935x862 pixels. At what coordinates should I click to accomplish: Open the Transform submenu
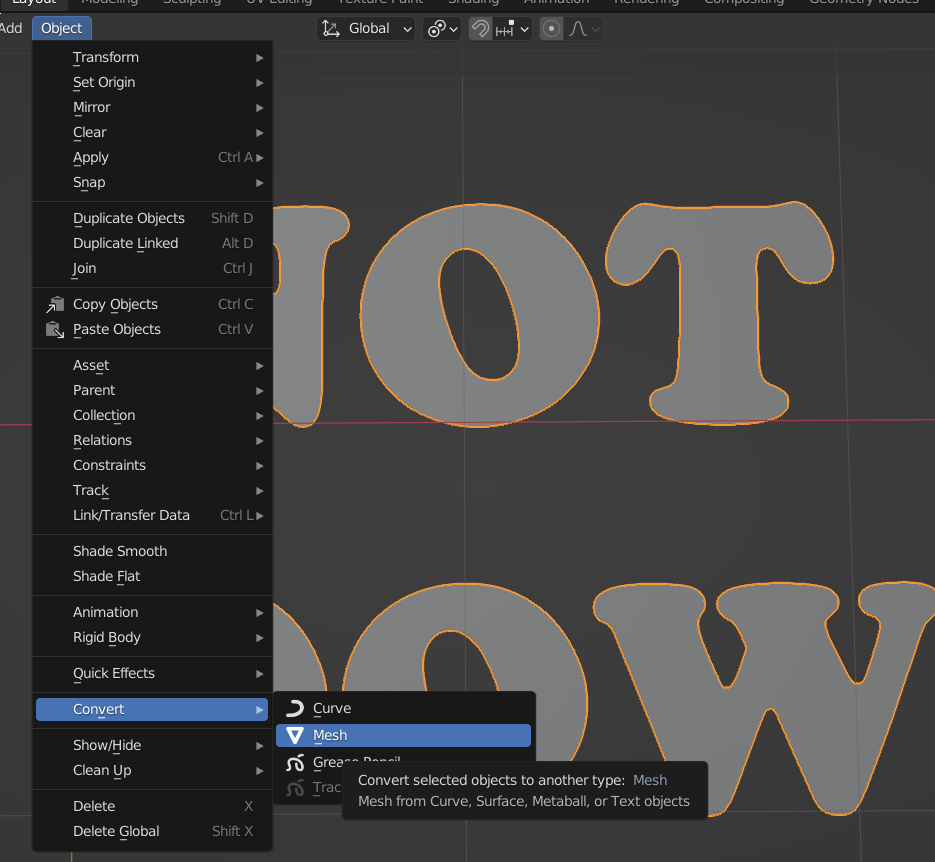click(152, 57)
